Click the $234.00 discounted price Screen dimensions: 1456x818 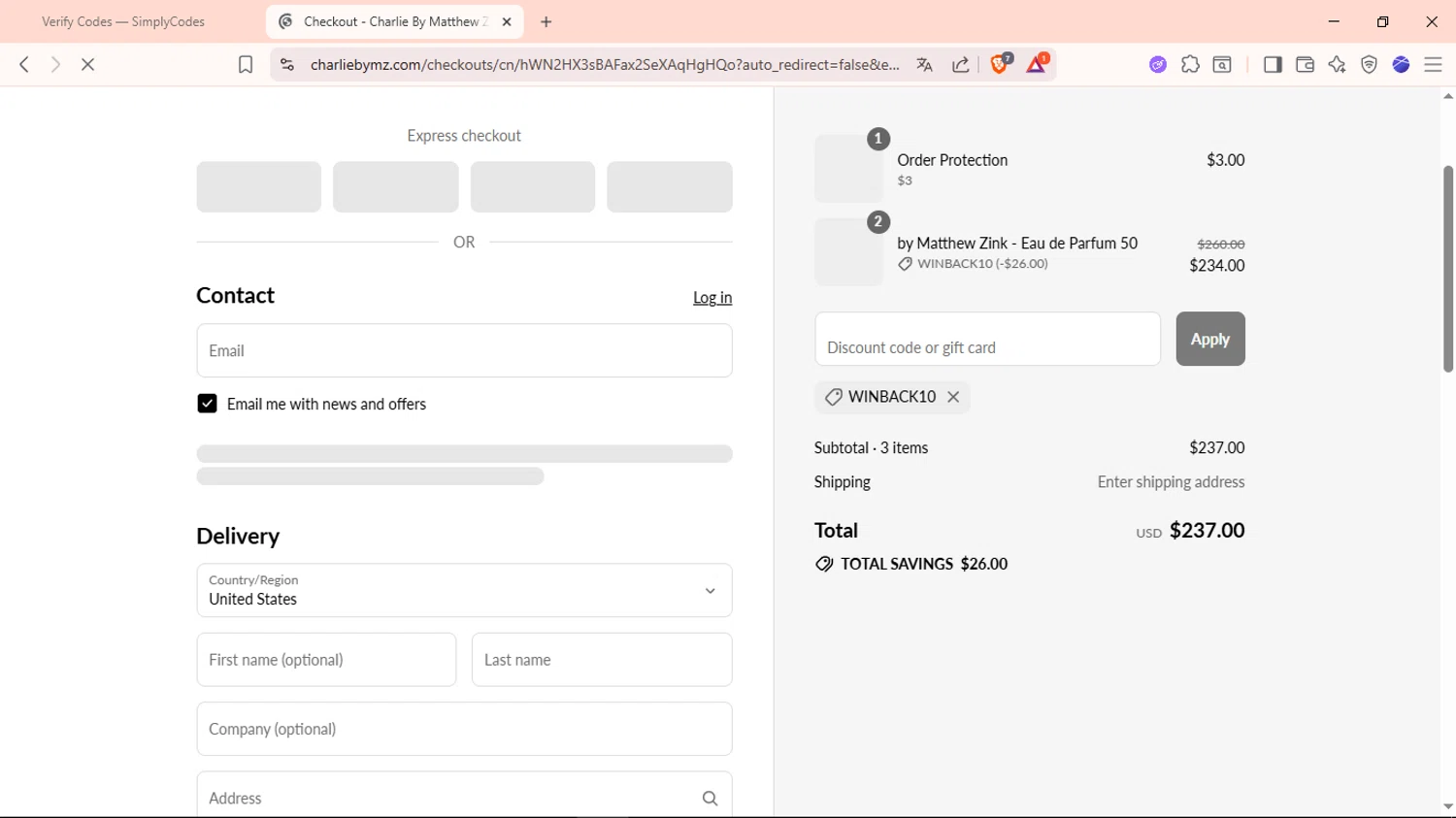pos(1217,266)
